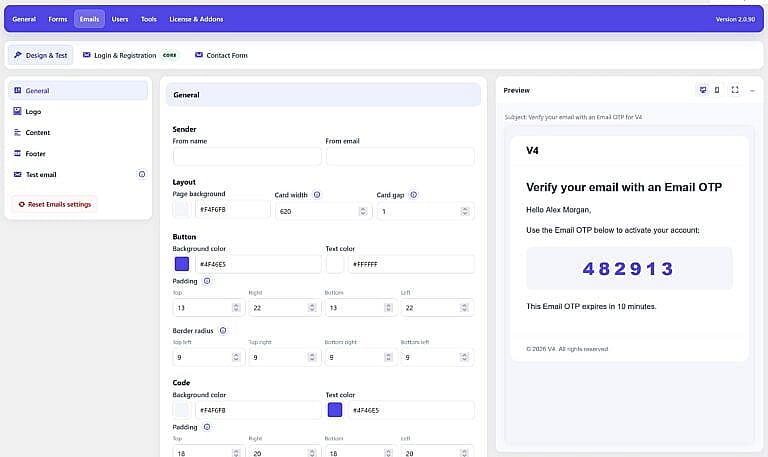Edit Button background hex #4F46E5 field
768x457 pixels.
(258, 264)
